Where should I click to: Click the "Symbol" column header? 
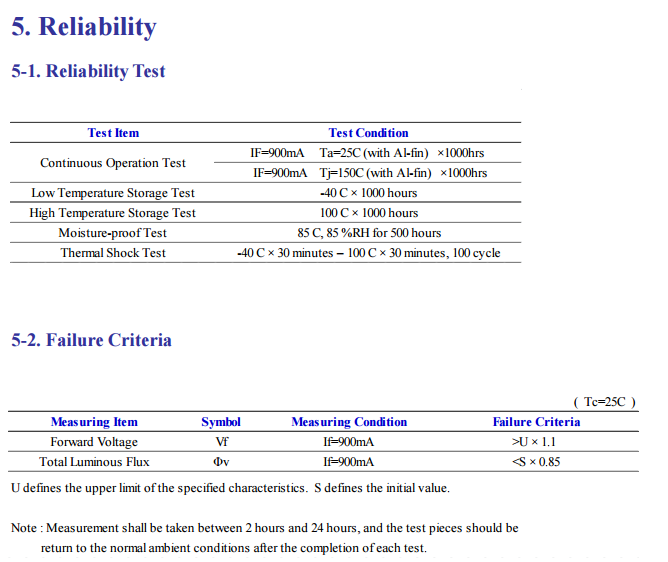(221, 422)
